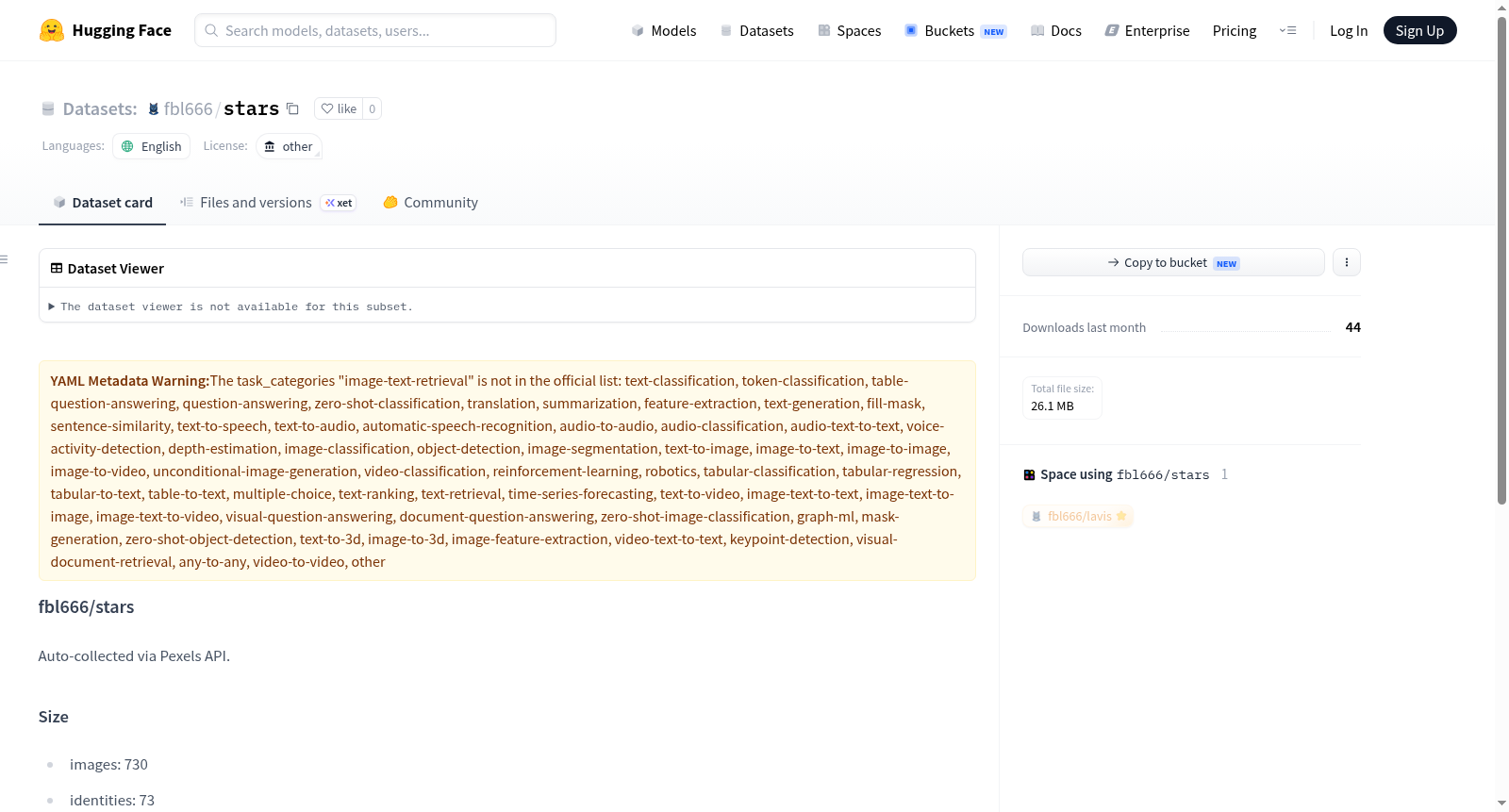Click the English language tag

[152, 146]
